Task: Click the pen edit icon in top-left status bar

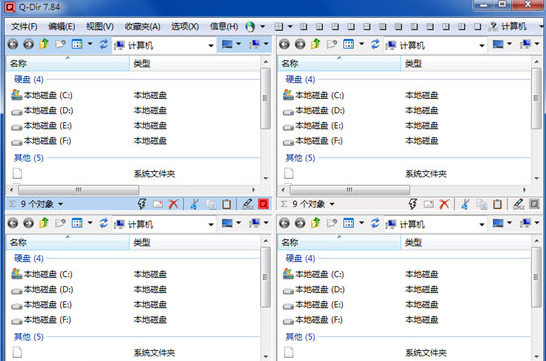Action: [248, 204]
